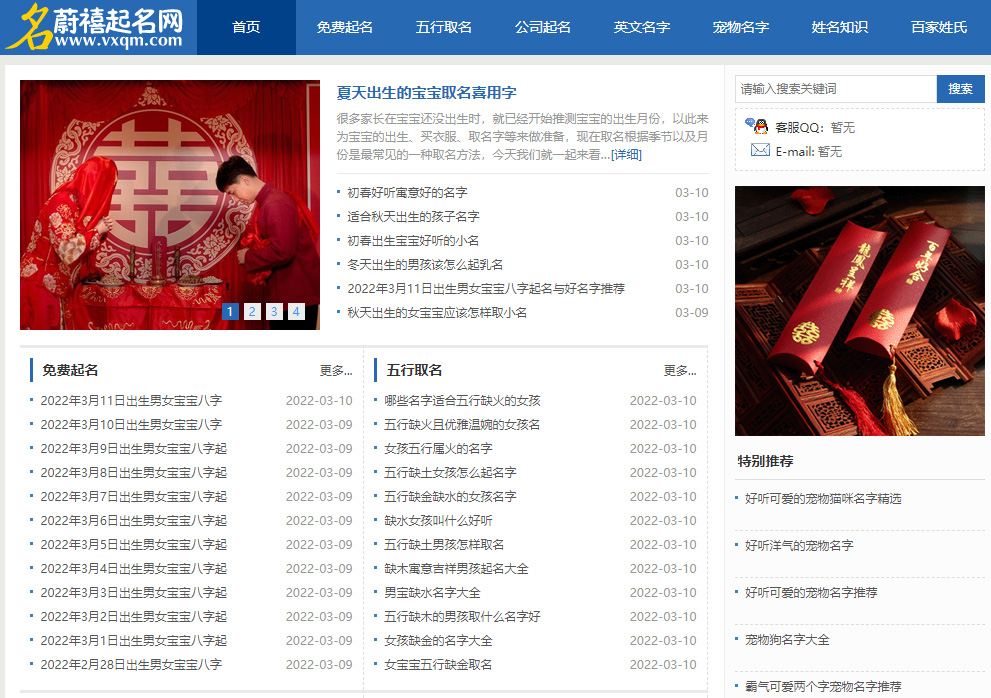Image resolution: width=991 pixels, height=698 pixels.
Task: Open article 初春出生宝宝好听的小名
Action: point(413,241)
